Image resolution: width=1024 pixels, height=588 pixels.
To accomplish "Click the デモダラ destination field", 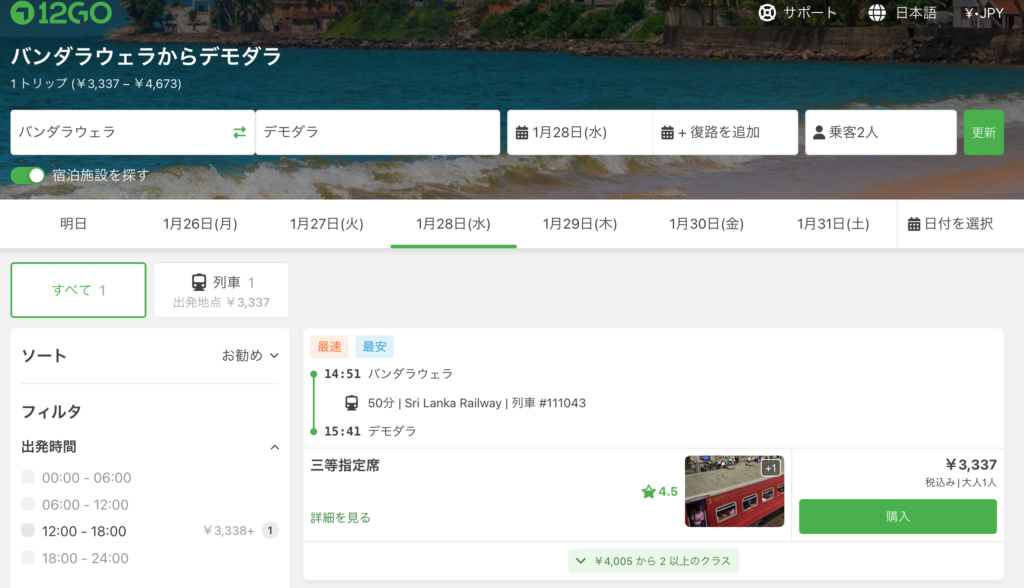I will [x=377, y=132].
